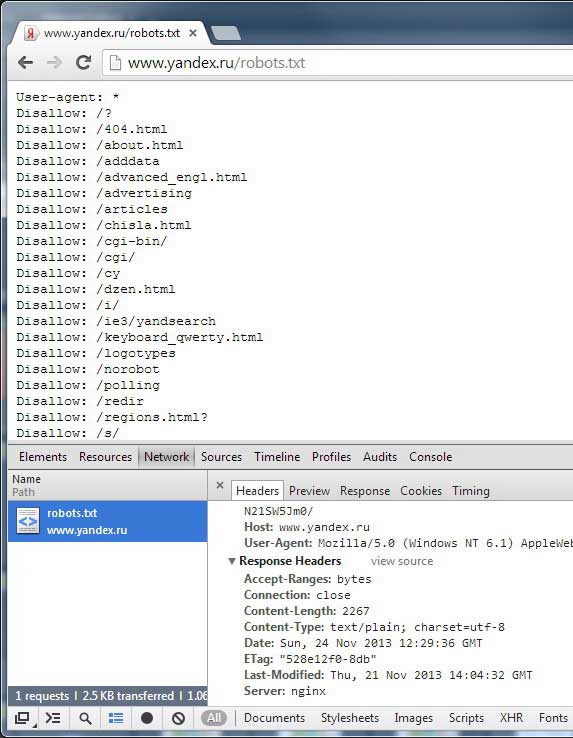This screenshot has width=573, height=738.
Task: Filter requests by XHR
Action: click(x=511, y=718)
